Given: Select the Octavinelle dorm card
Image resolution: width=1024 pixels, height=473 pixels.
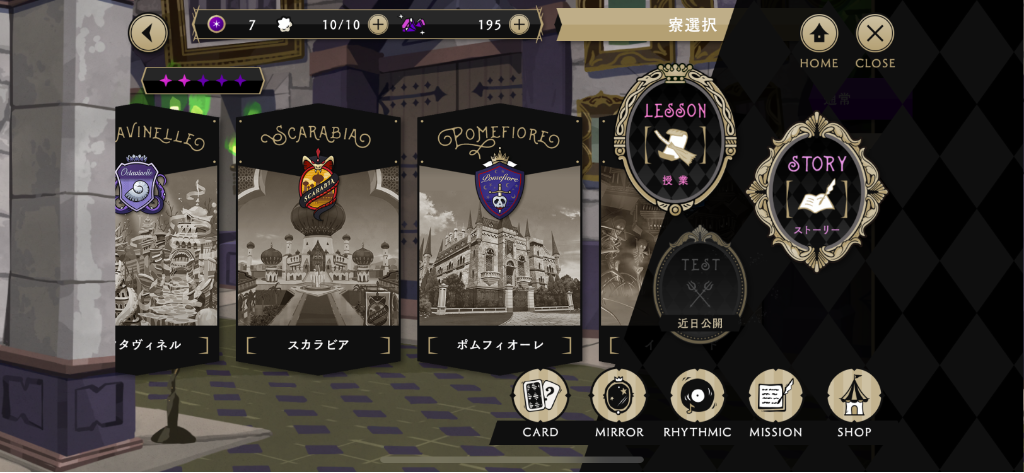Looking at the screenshot, I should pyautogui.click(x=167, y=238).
